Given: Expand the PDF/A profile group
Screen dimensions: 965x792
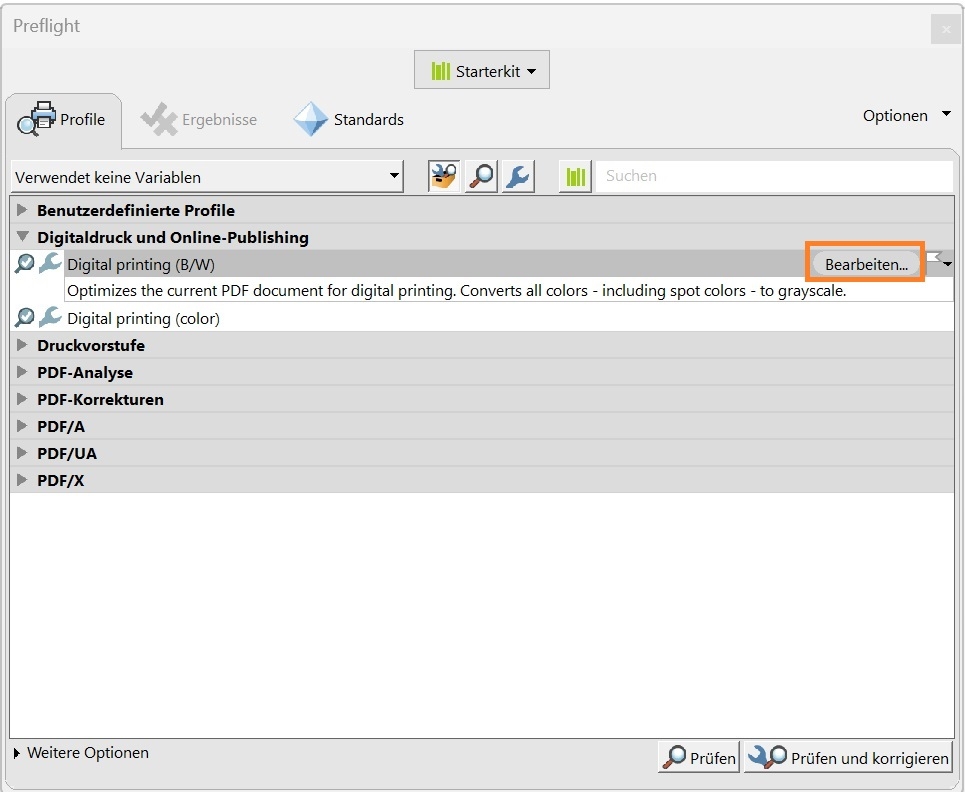Looking at the screenshot, I should pyautogui.click(x=22, y=426).
